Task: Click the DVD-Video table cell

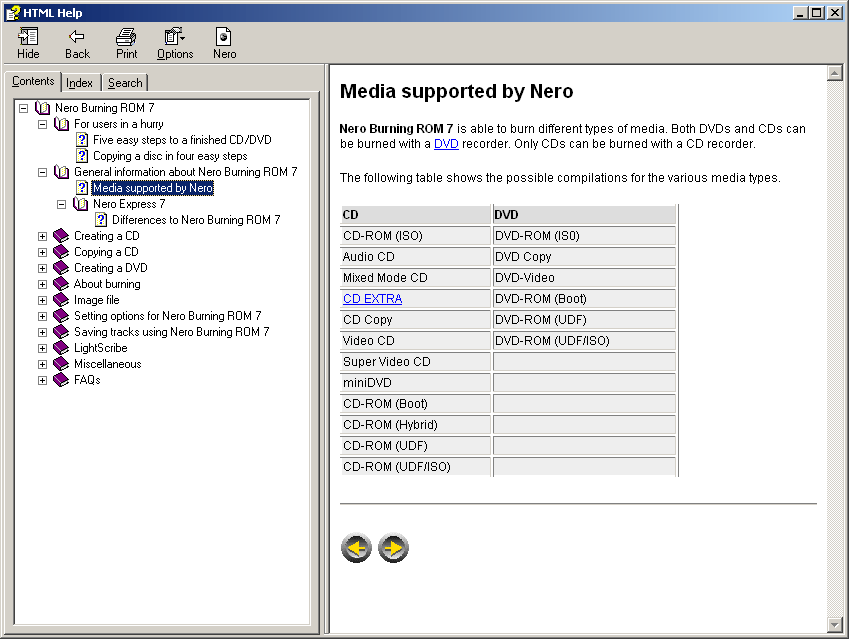Action: click(x=584, y=278)
